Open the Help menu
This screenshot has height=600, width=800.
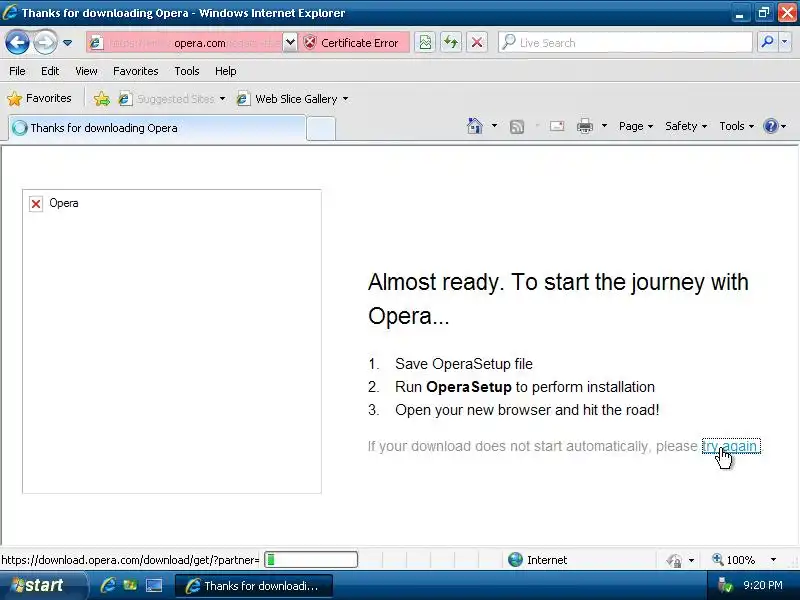pos(226,71)
